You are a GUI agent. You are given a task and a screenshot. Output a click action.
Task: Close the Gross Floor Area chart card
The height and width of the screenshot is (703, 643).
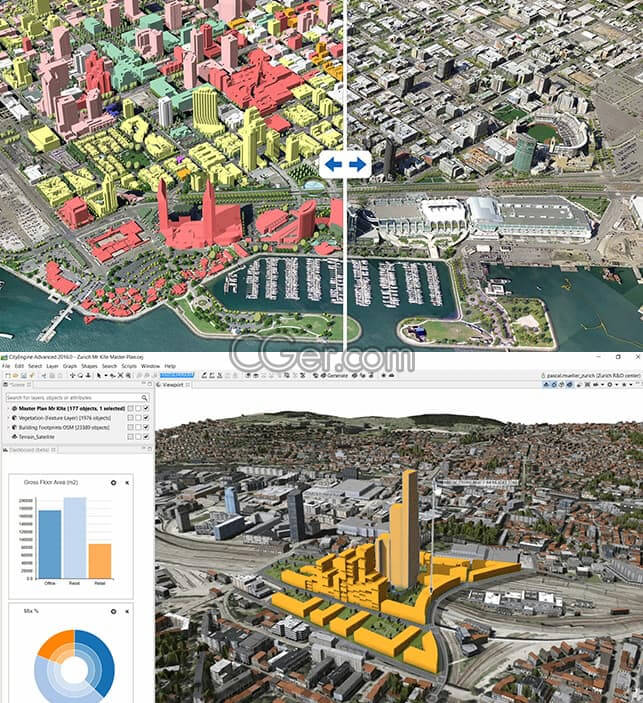(x=127, y=482)
